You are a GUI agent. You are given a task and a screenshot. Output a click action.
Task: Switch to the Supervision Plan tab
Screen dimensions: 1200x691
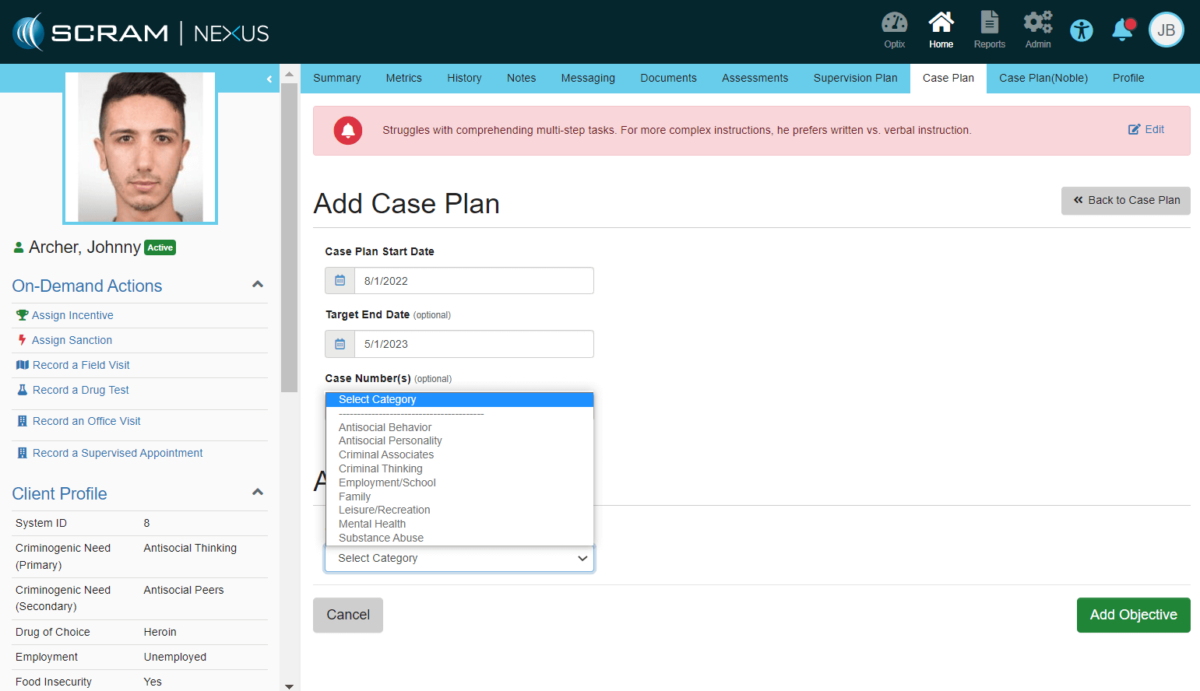point(855,77)
